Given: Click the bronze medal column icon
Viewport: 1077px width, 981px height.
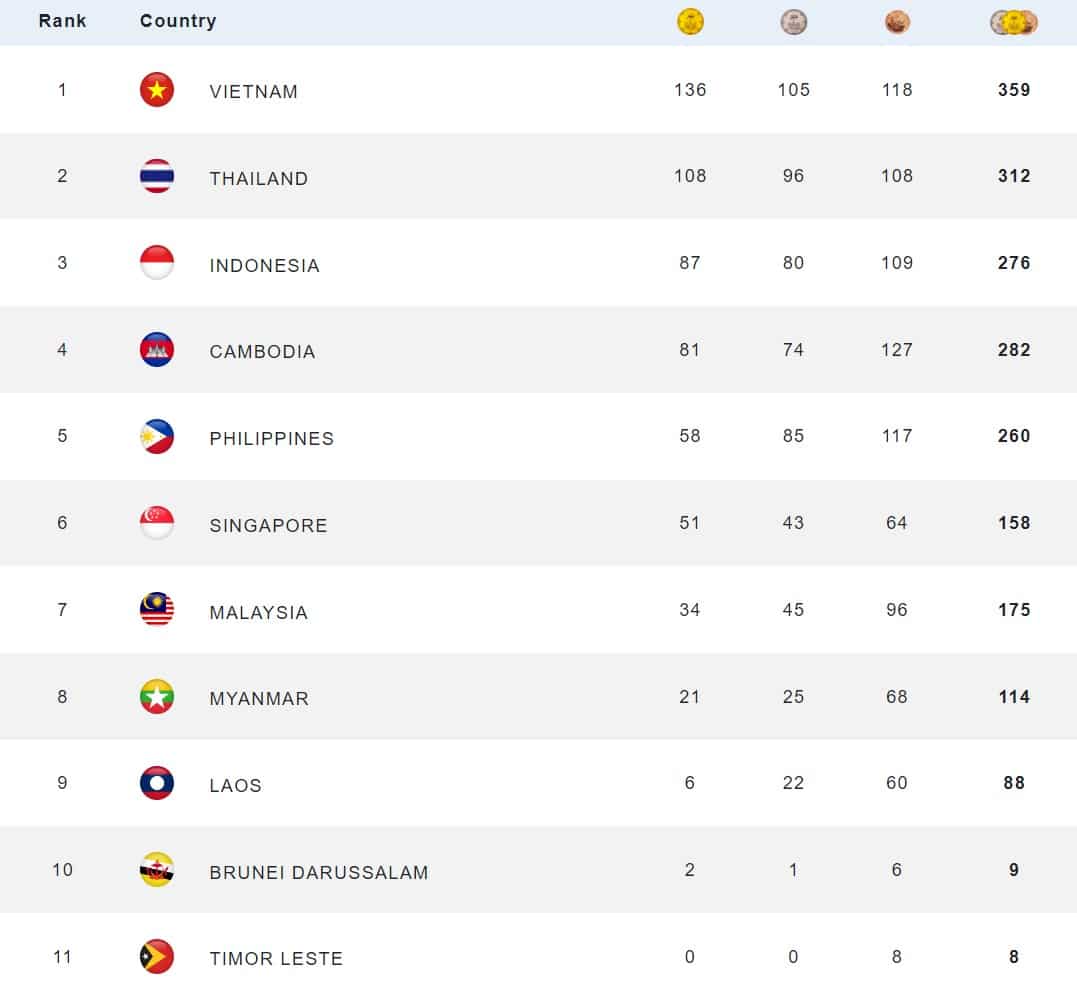Looking at the screenshot, I should pos(897,22).
